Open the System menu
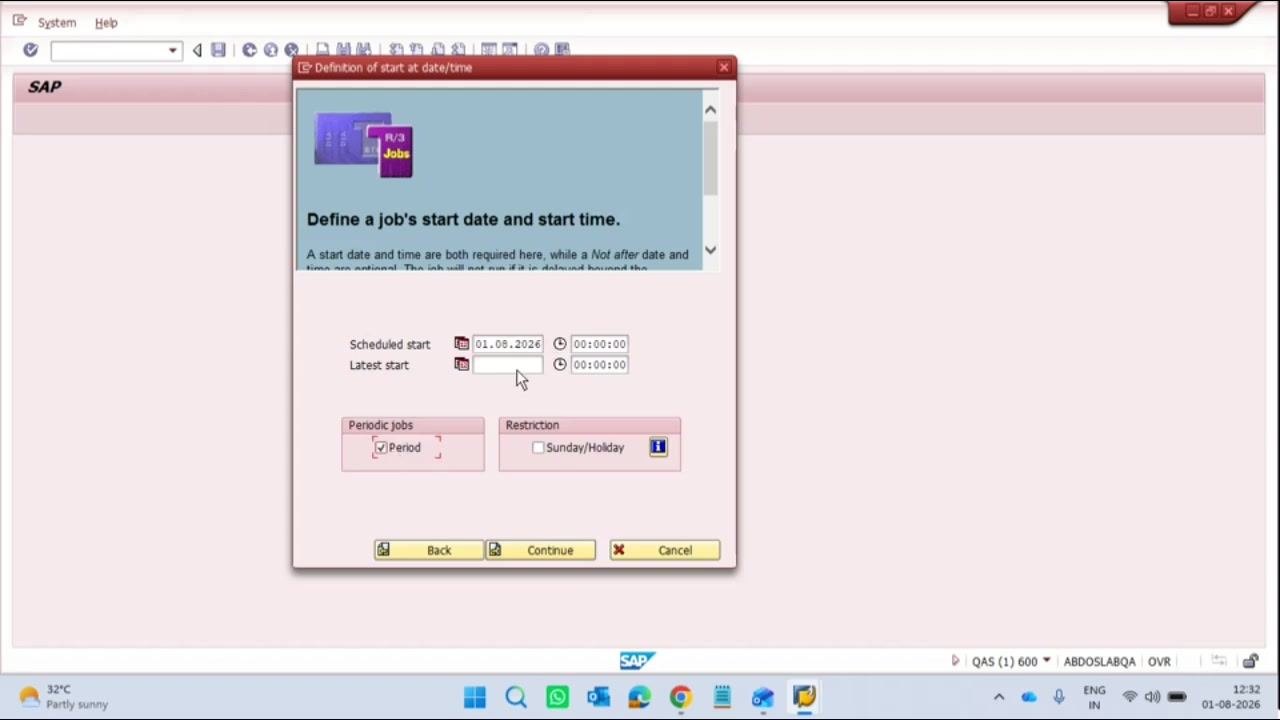Viewport: 1280px width, 720px height. [x=57, y=22]
